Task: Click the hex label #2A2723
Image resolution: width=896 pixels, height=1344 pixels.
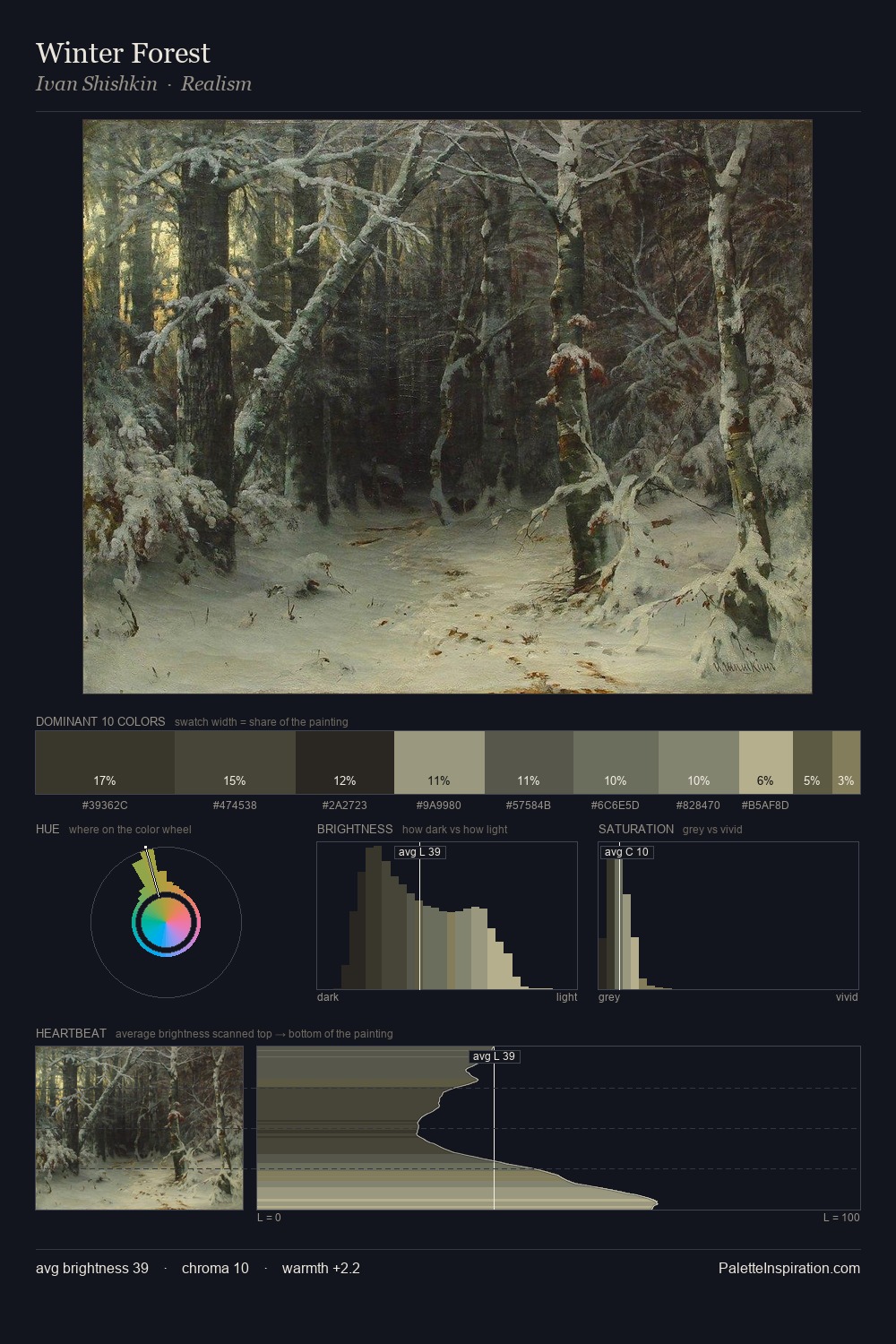Action: point(345,806)
